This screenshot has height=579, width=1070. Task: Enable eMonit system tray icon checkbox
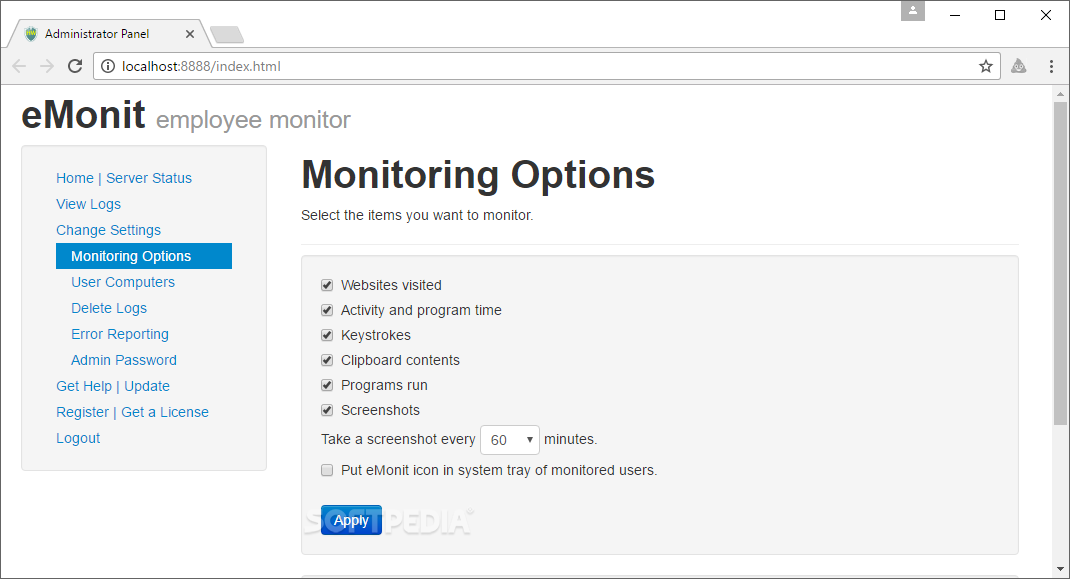[327, 470]
